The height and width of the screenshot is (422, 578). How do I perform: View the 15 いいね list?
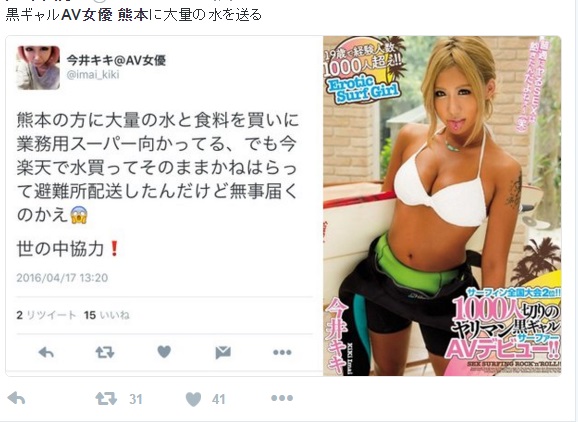point(107,315)
